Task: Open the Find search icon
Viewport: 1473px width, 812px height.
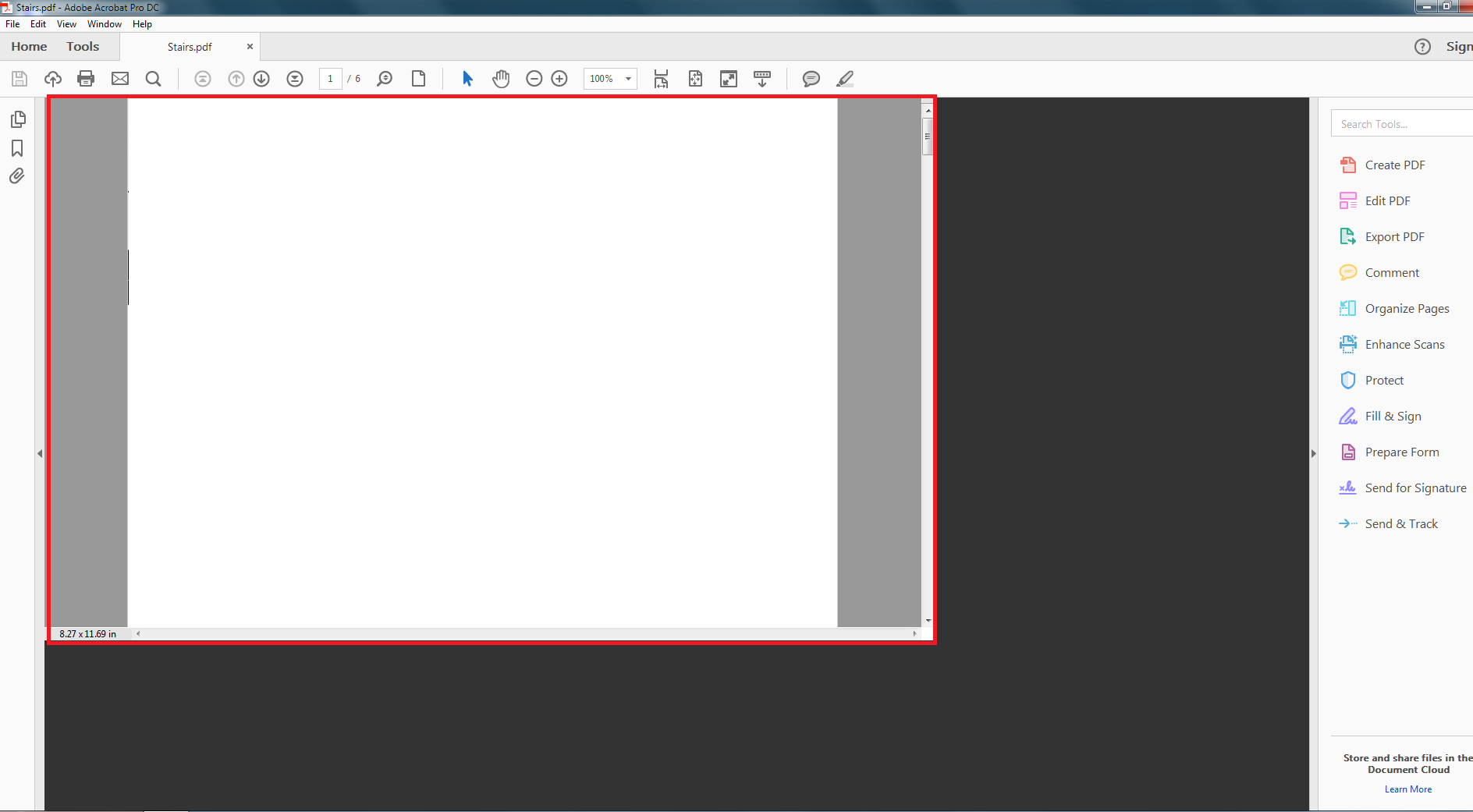Action: click(153, 78)
